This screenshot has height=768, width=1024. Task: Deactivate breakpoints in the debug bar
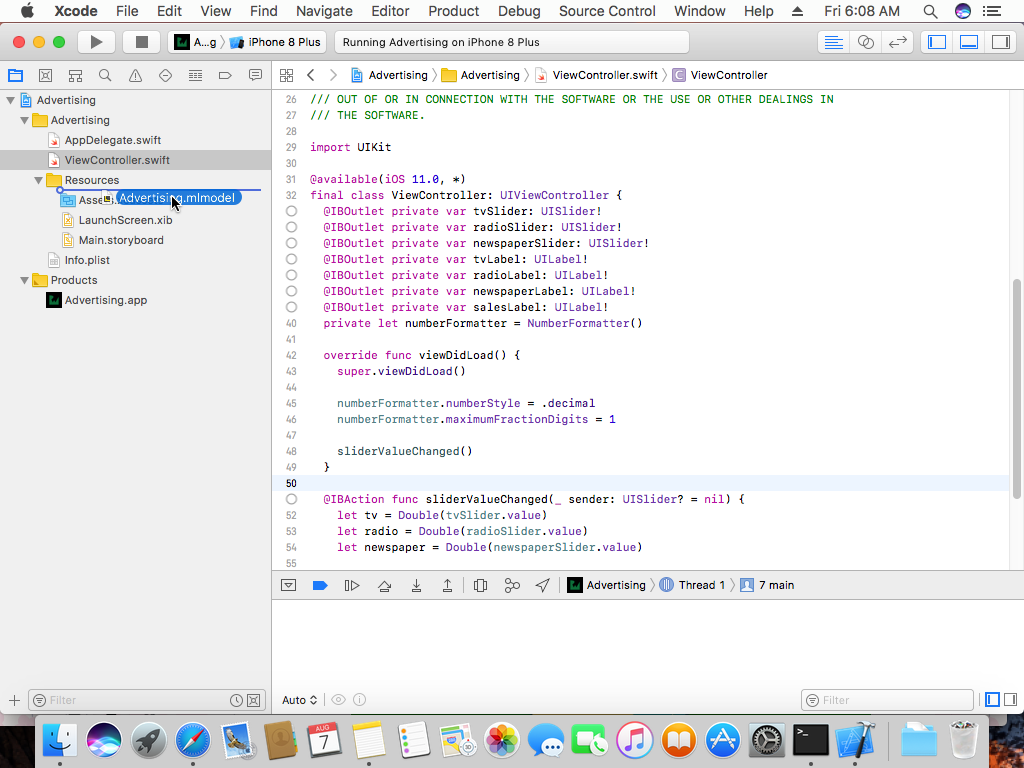pyautogui.click(x=320, y=585)
